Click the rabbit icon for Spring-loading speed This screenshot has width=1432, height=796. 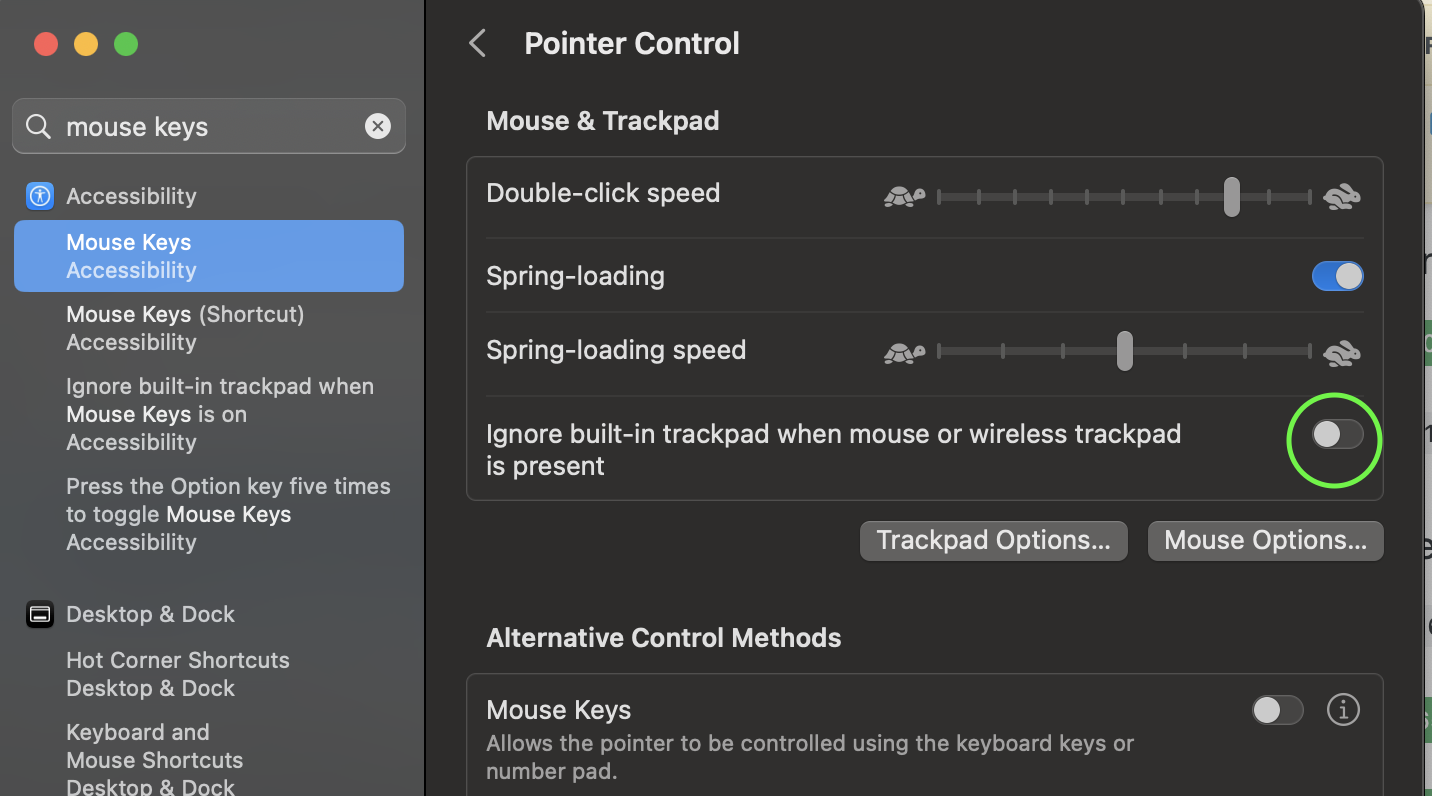[x=1341, y=353]
